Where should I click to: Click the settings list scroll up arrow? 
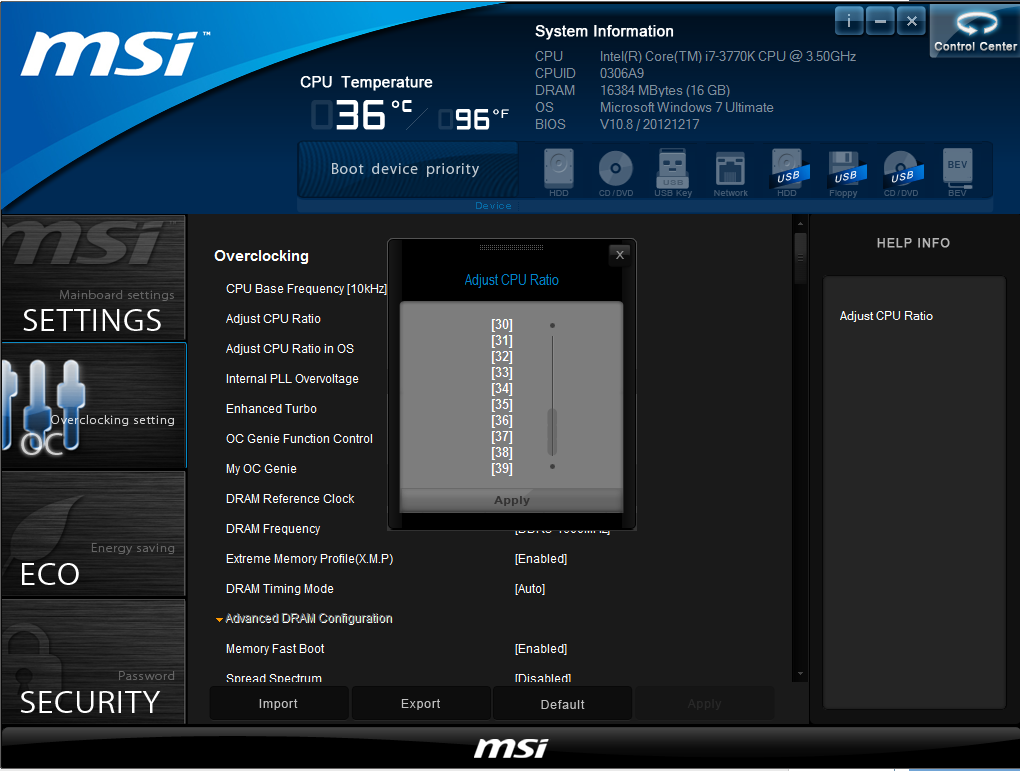[800, 224]
